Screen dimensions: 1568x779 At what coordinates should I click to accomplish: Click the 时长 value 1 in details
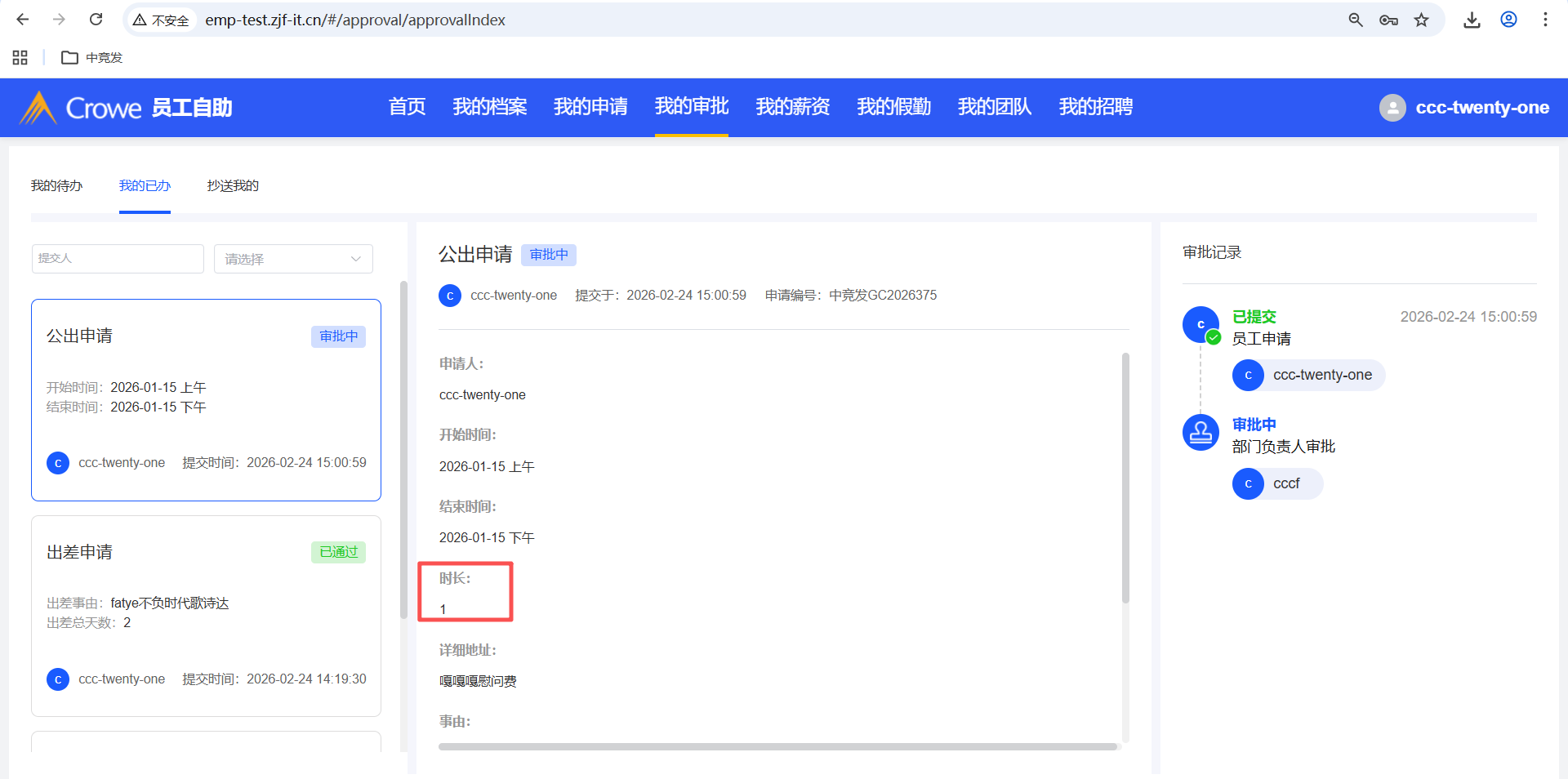[443, 609]
